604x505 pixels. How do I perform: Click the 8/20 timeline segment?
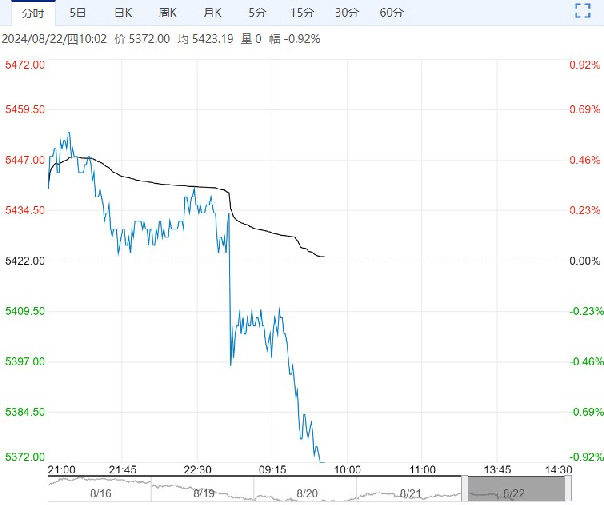[307, 491]
